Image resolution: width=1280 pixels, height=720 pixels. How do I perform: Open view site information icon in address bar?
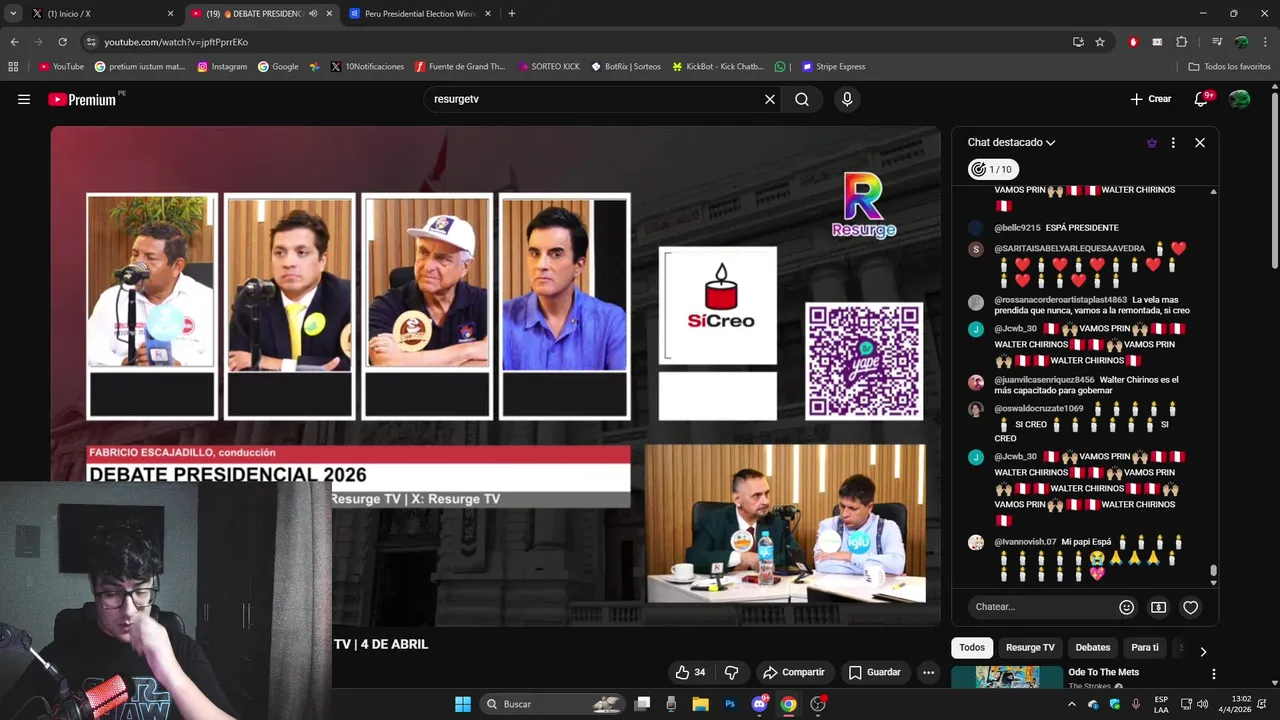(91, 42)
